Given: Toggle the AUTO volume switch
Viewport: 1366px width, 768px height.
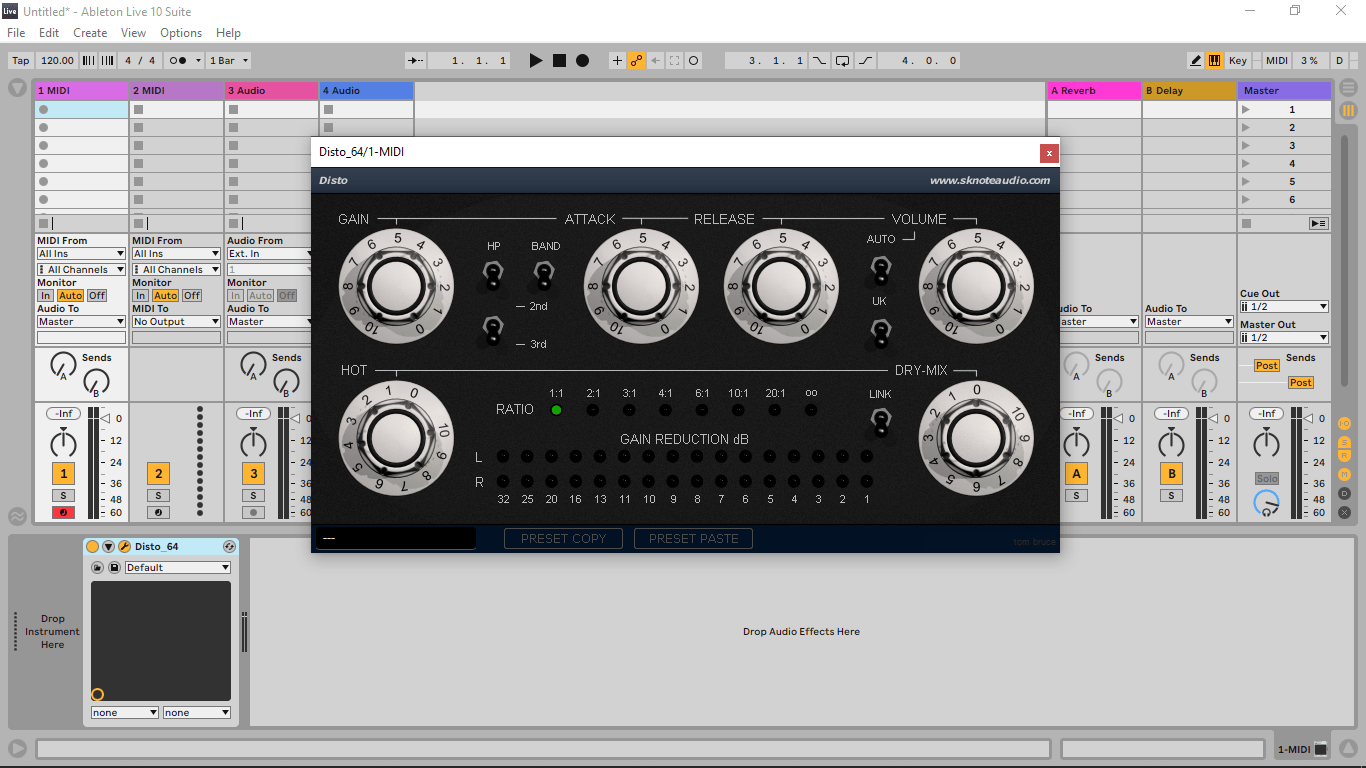Looking at the screenshot, I should click(880, 268).
